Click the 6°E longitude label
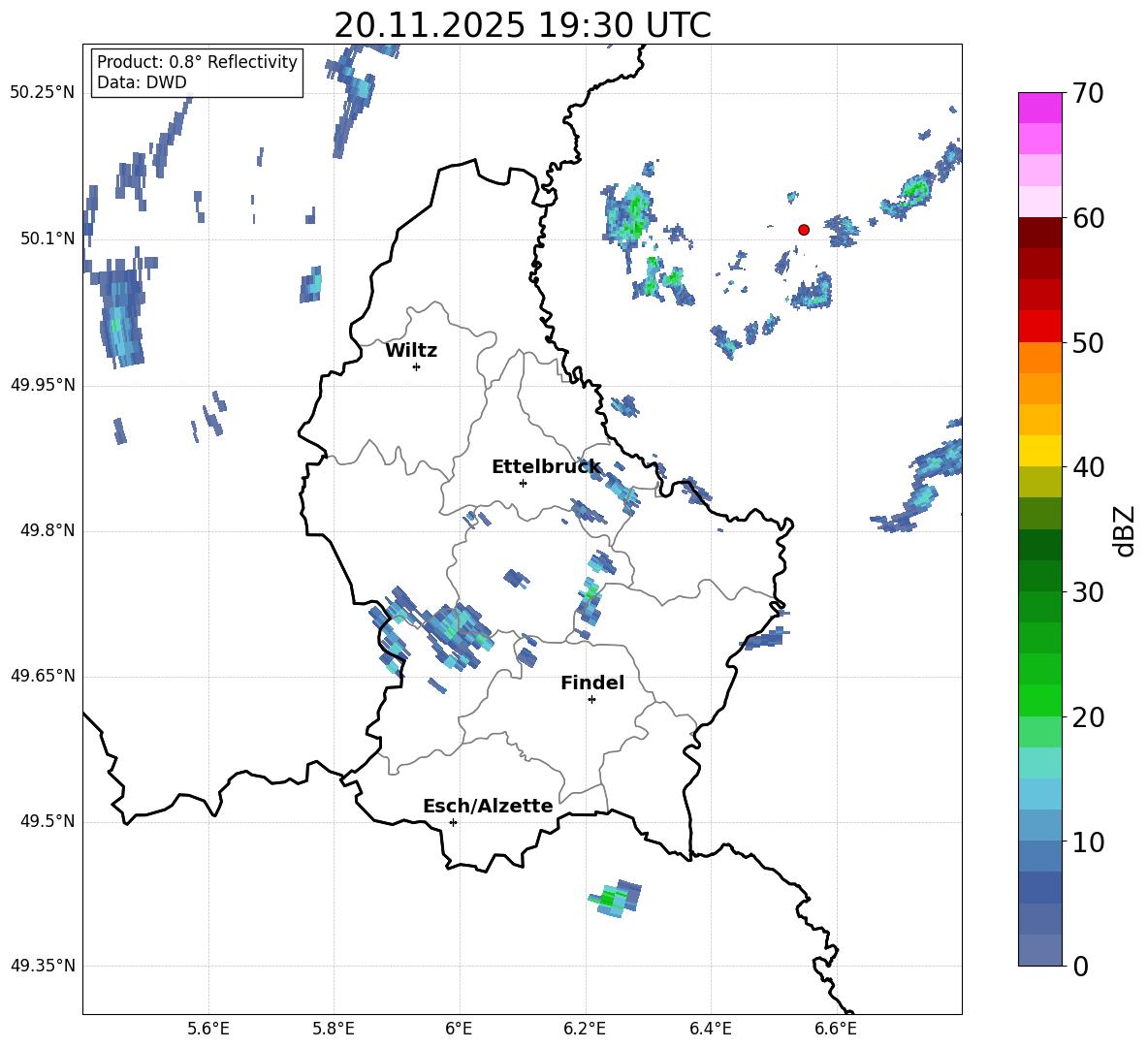 tap(459, 1029)
